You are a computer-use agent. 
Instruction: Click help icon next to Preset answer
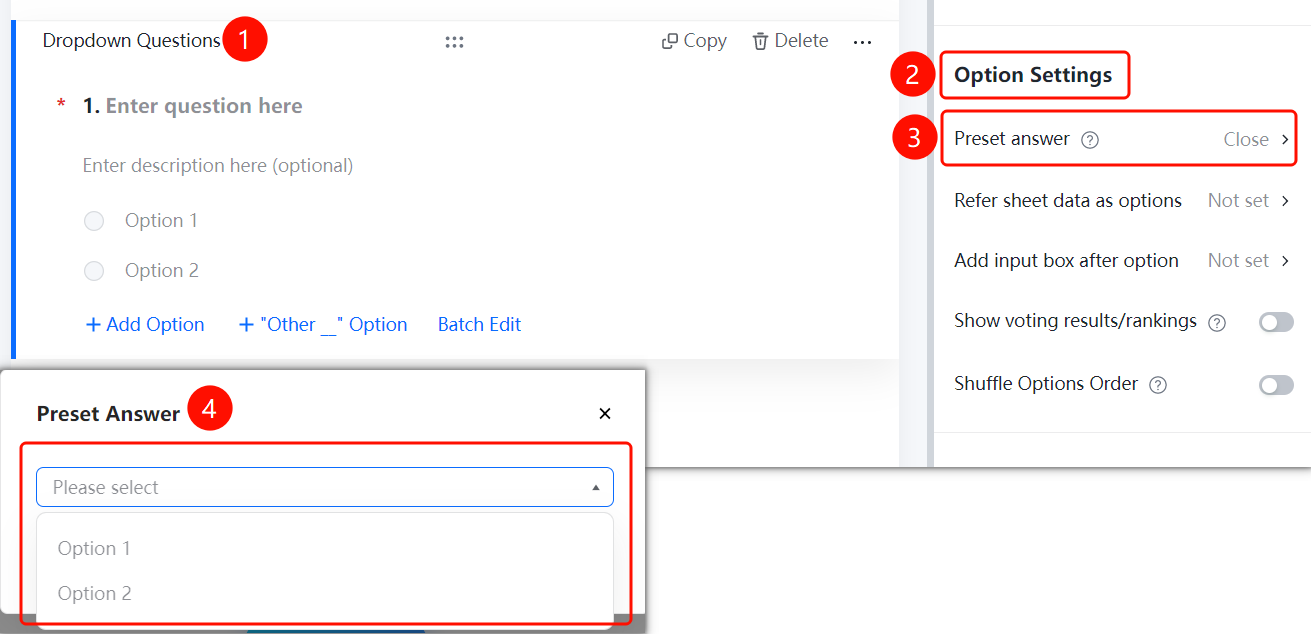(1091, 140)
